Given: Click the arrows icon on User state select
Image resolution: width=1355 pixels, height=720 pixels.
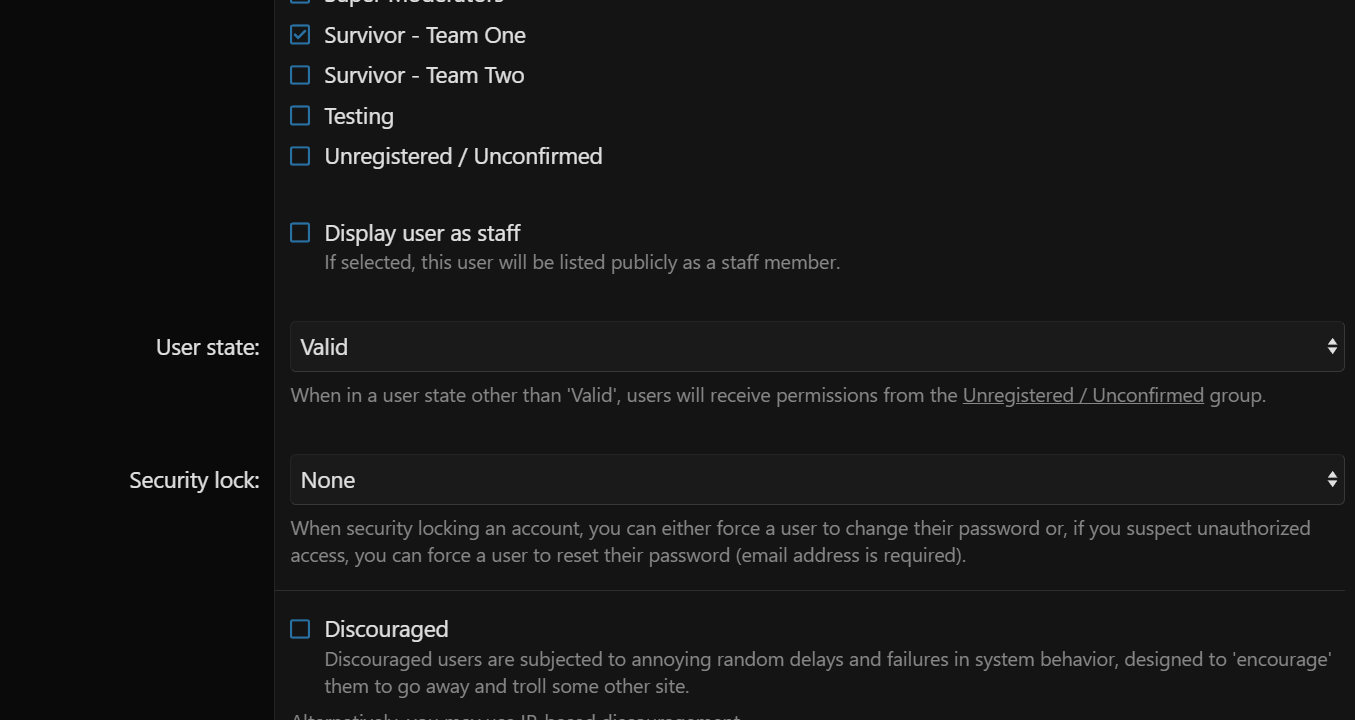Looking at the screenshot, I should tap(1332, 346).
